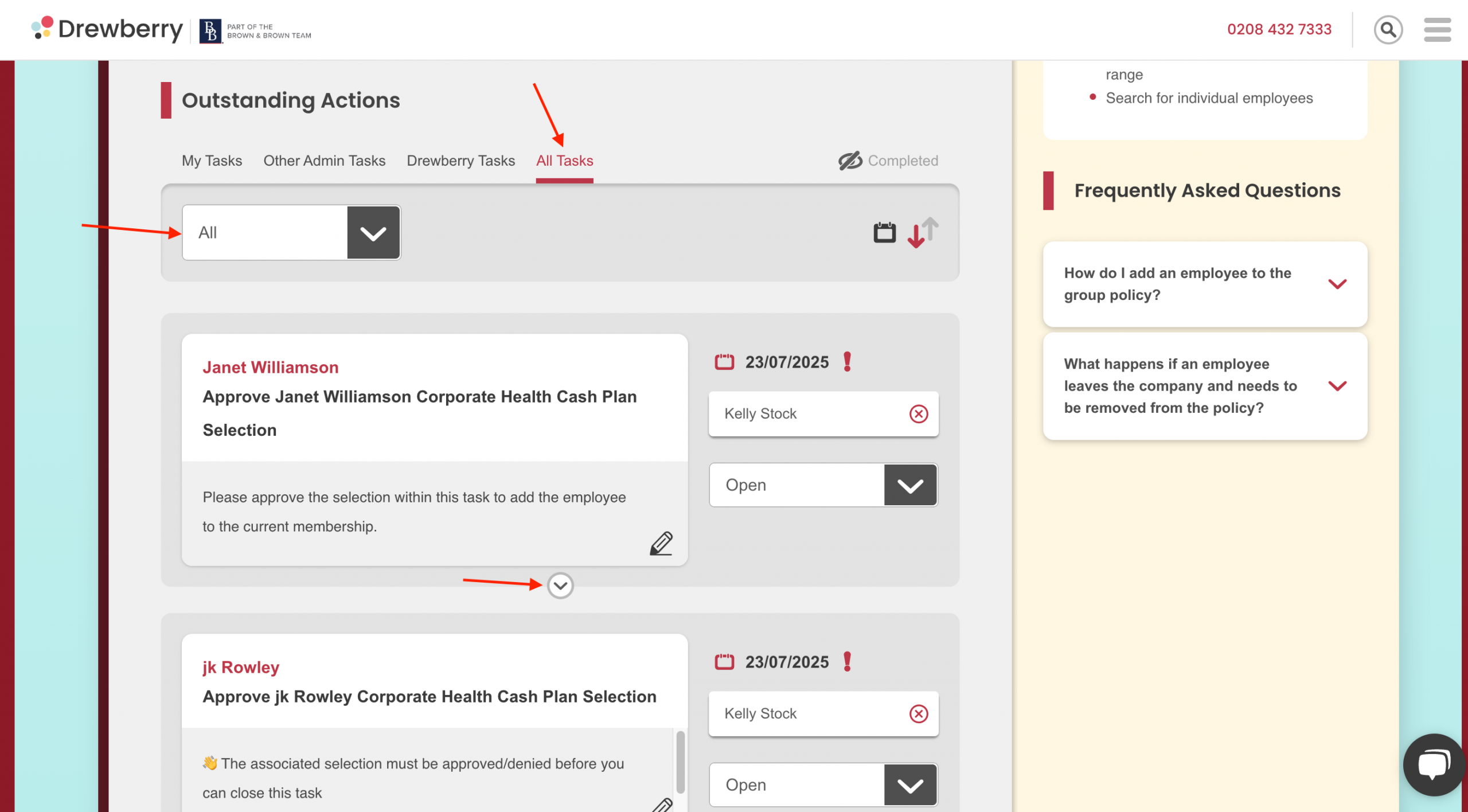1468x812 pixels.
Task: Switch to My Tasks tab
Action: [212, 161]
